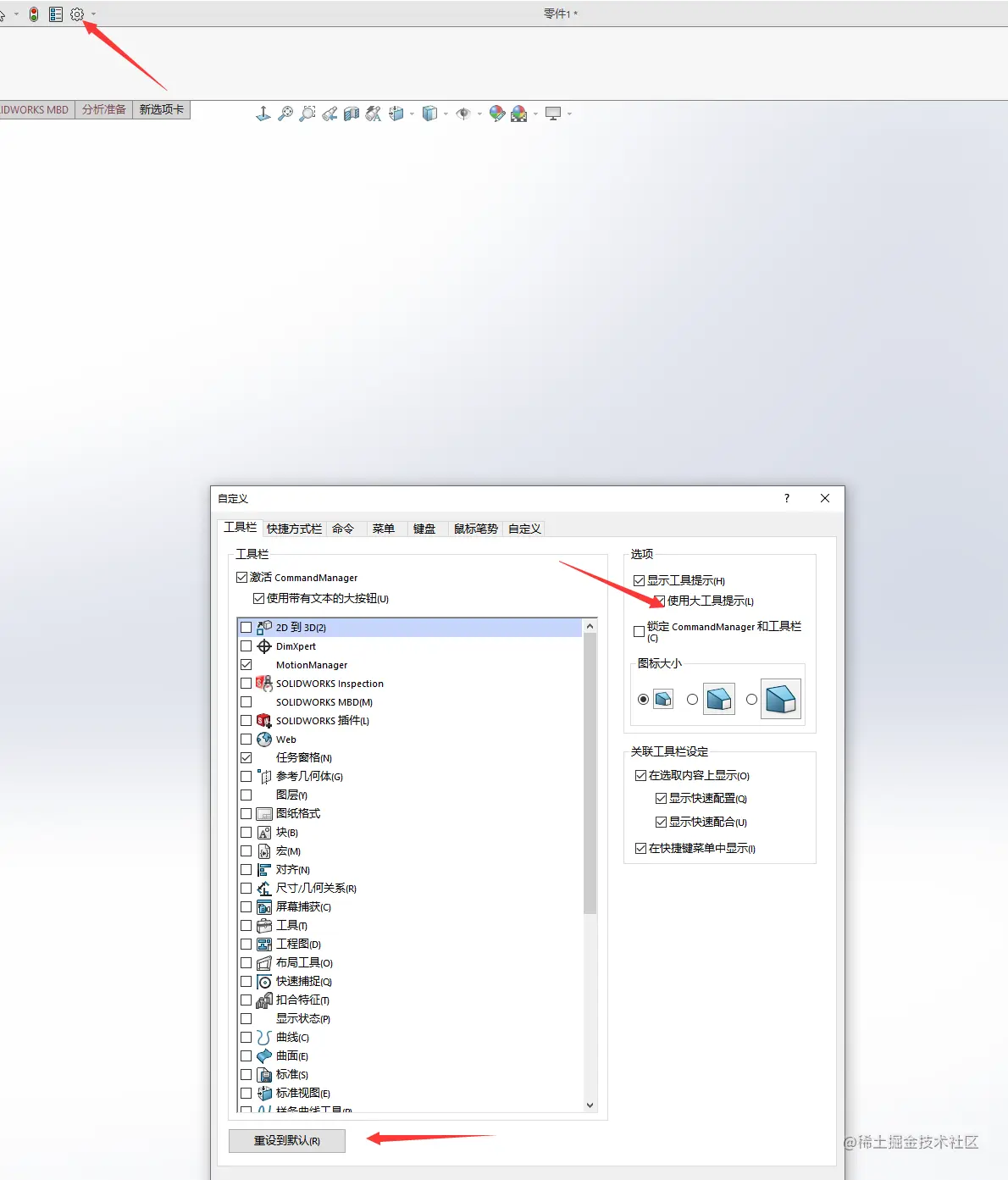Uncheck the 任务窗格 checkbox
Screen dimensions: 1008x1180
coord(246,758)
